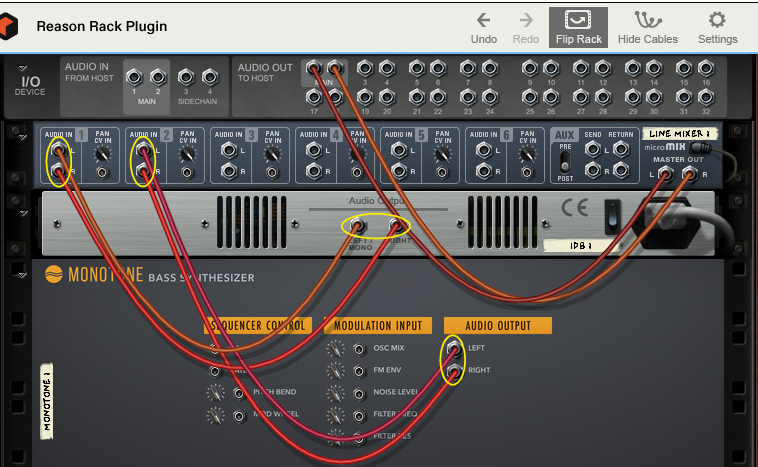Click Monotone Audio Output Left jack

[x=453, y=348]
